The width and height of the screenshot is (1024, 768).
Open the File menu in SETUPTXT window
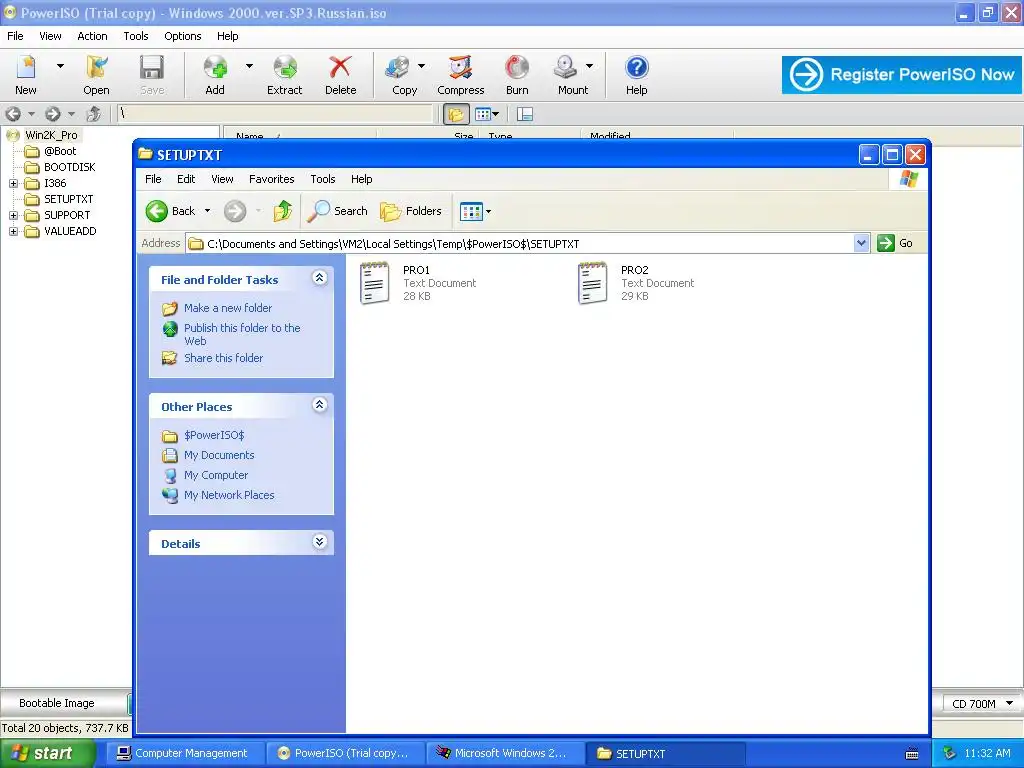(153, 179)
